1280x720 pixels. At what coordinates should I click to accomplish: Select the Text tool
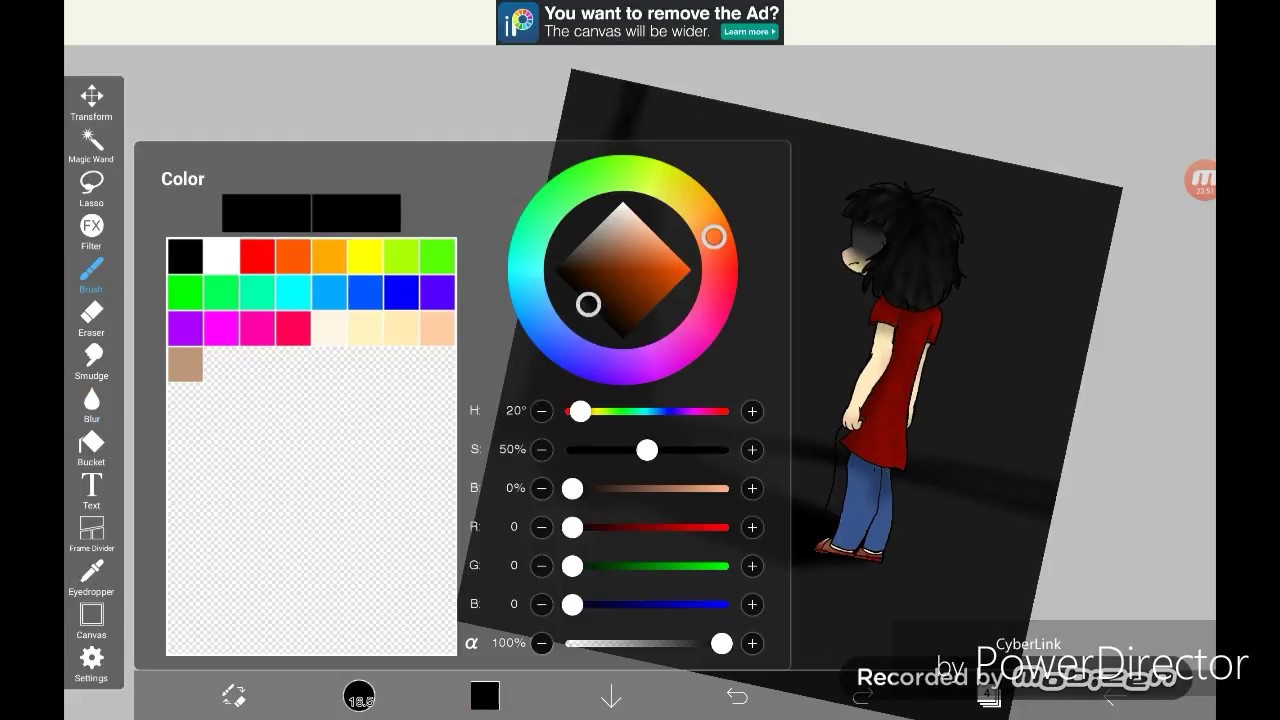coord(92,491)
